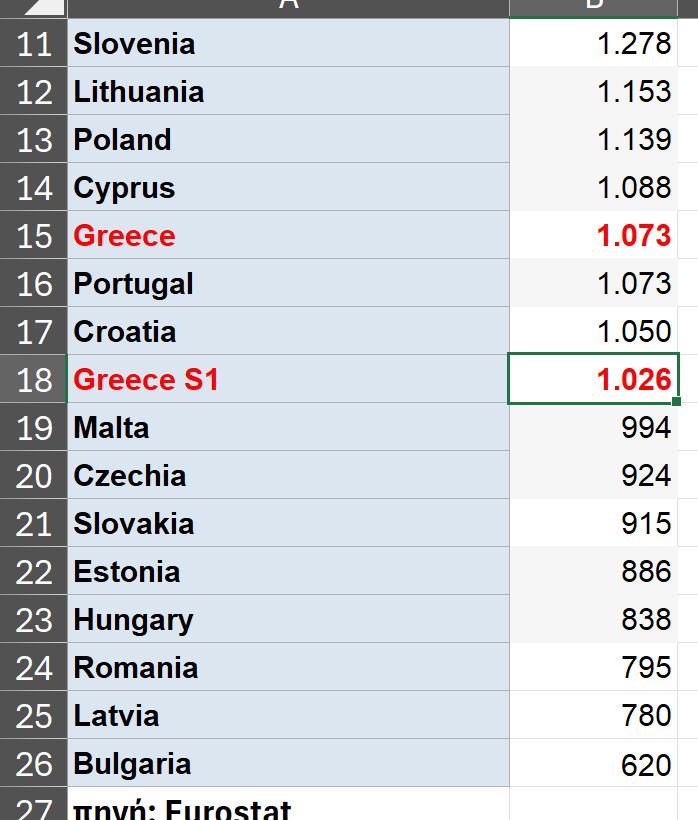Screen dimensions: 698x820
Task: Click the fill handle of selected cell 1.026
Action: click(x=678, y=402)
